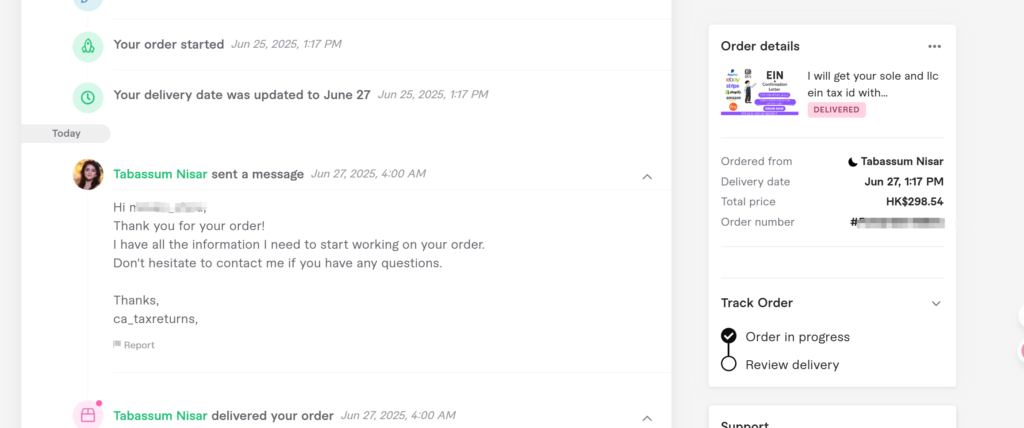
Task: Open the three-dot menu in Order details
Action: [935, 46]
